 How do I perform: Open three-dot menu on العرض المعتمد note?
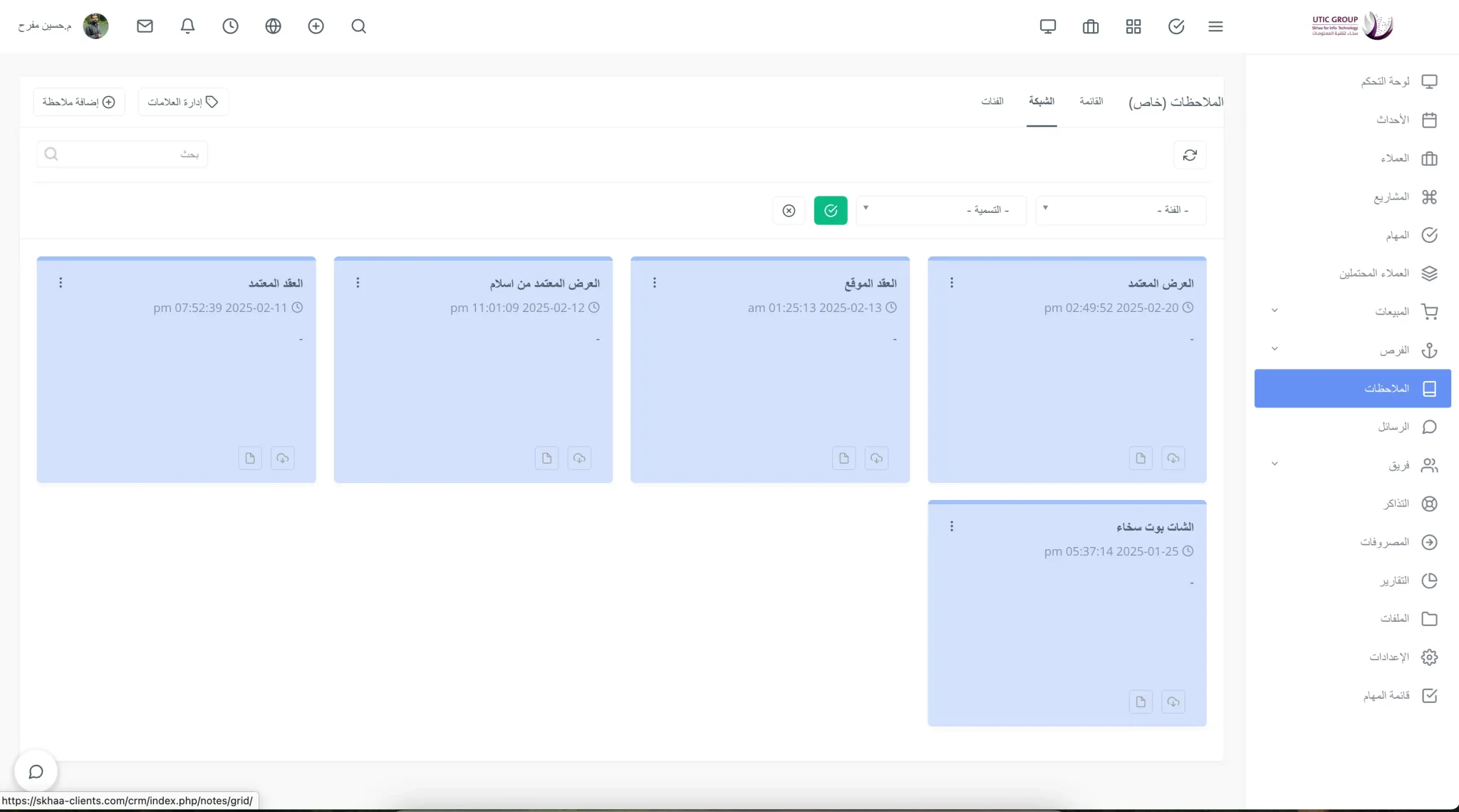952,283
